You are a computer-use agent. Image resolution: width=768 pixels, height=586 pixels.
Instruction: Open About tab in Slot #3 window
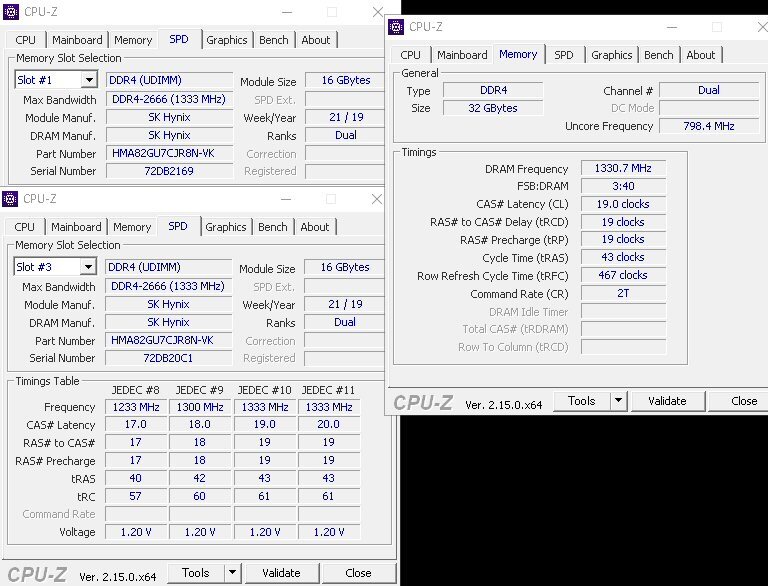pyautogui.click(x=315, y=227)
